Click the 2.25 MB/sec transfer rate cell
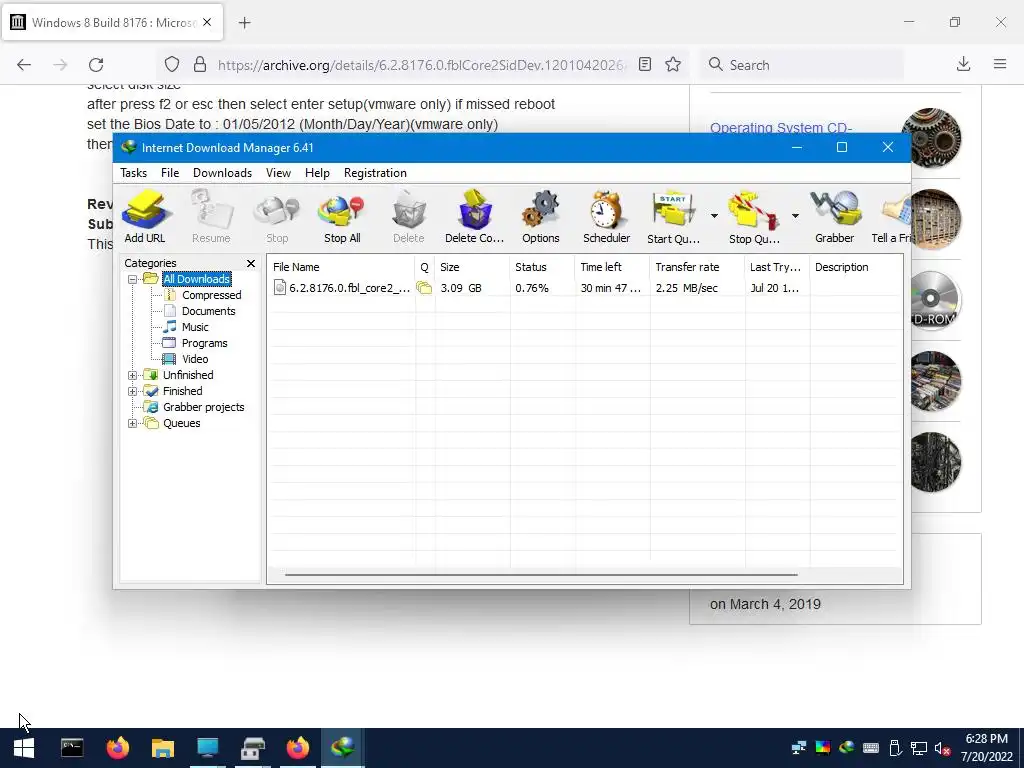Image resolution: width=1024 pixels, height=768 pixels. tap(686, 288)
